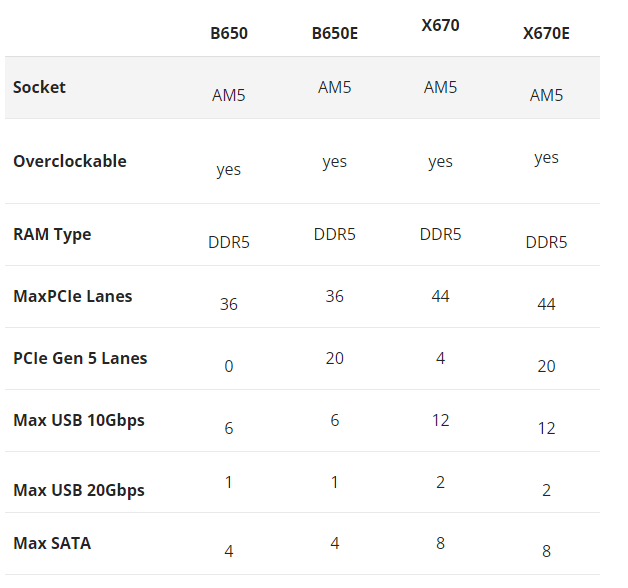628x588 pixels.
Task: Click the B650E PCIe Gen 5 Lanes value
Action: pyautogui.click(x=334, y=358)
